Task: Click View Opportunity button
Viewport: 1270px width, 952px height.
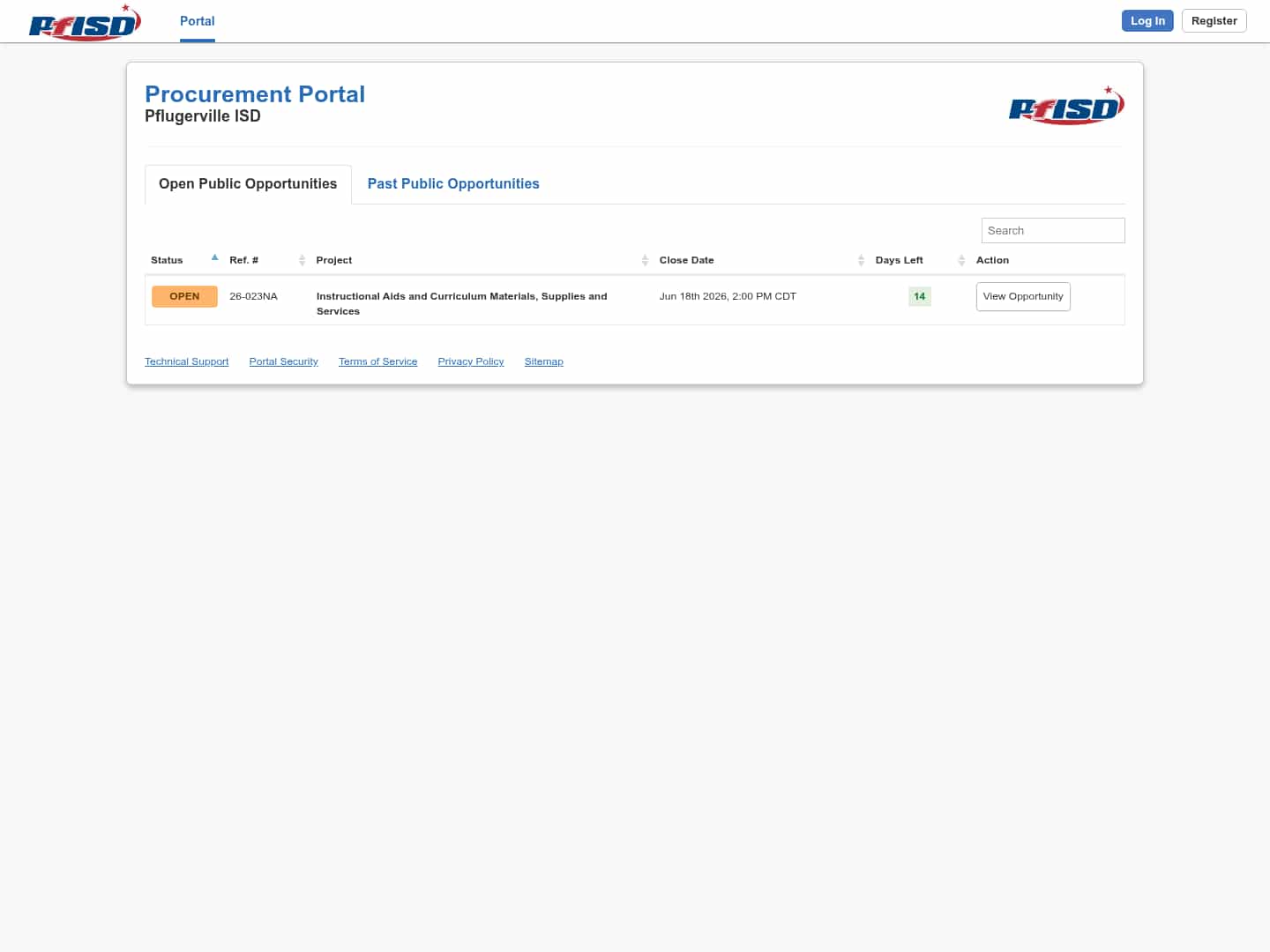Action: pyautogui.click(x=1023, y=296)
